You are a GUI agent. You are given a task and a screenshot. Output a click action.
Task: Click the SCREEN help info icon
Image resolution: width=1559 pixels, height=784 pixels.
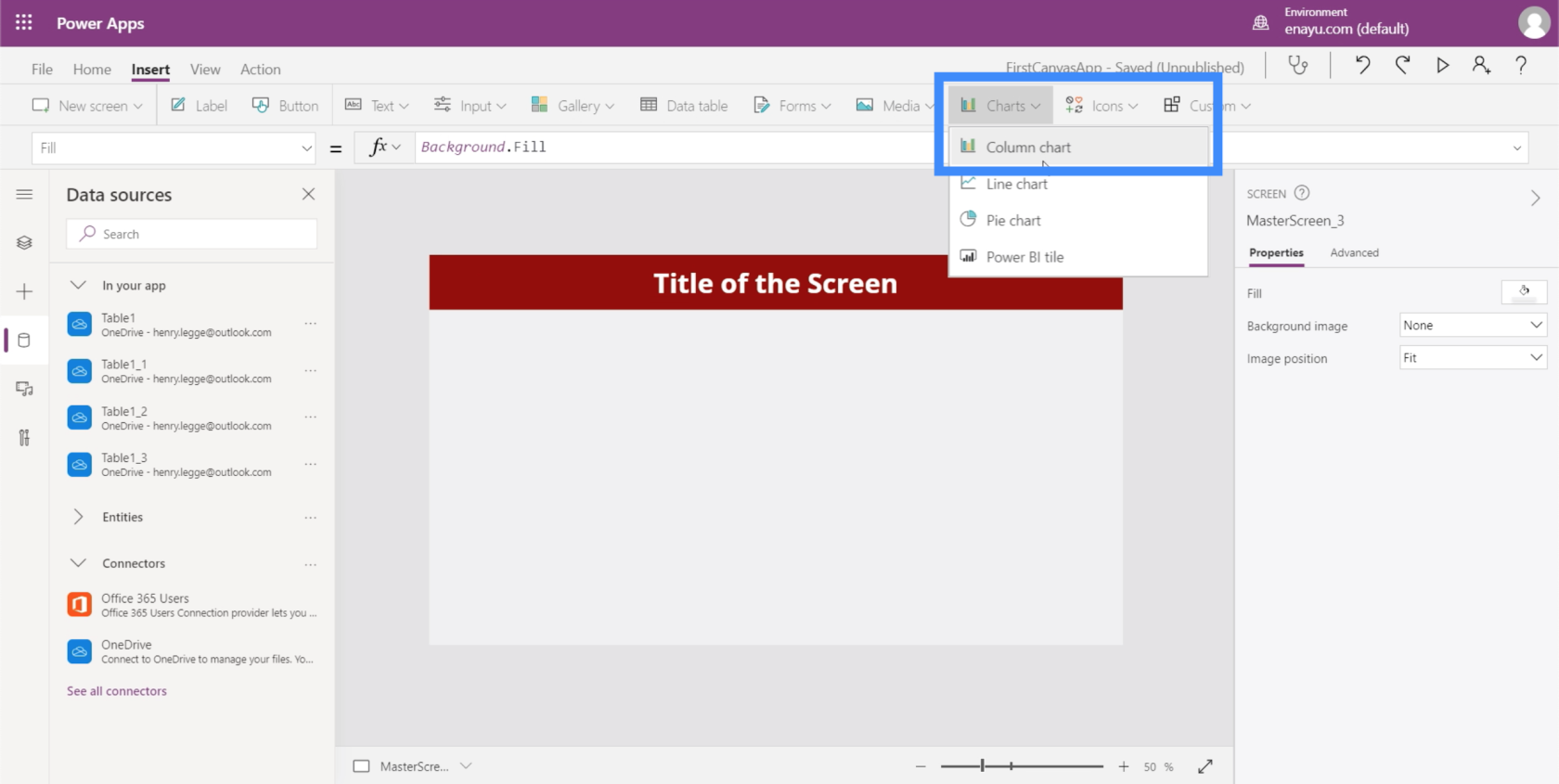click(1302, 193)
